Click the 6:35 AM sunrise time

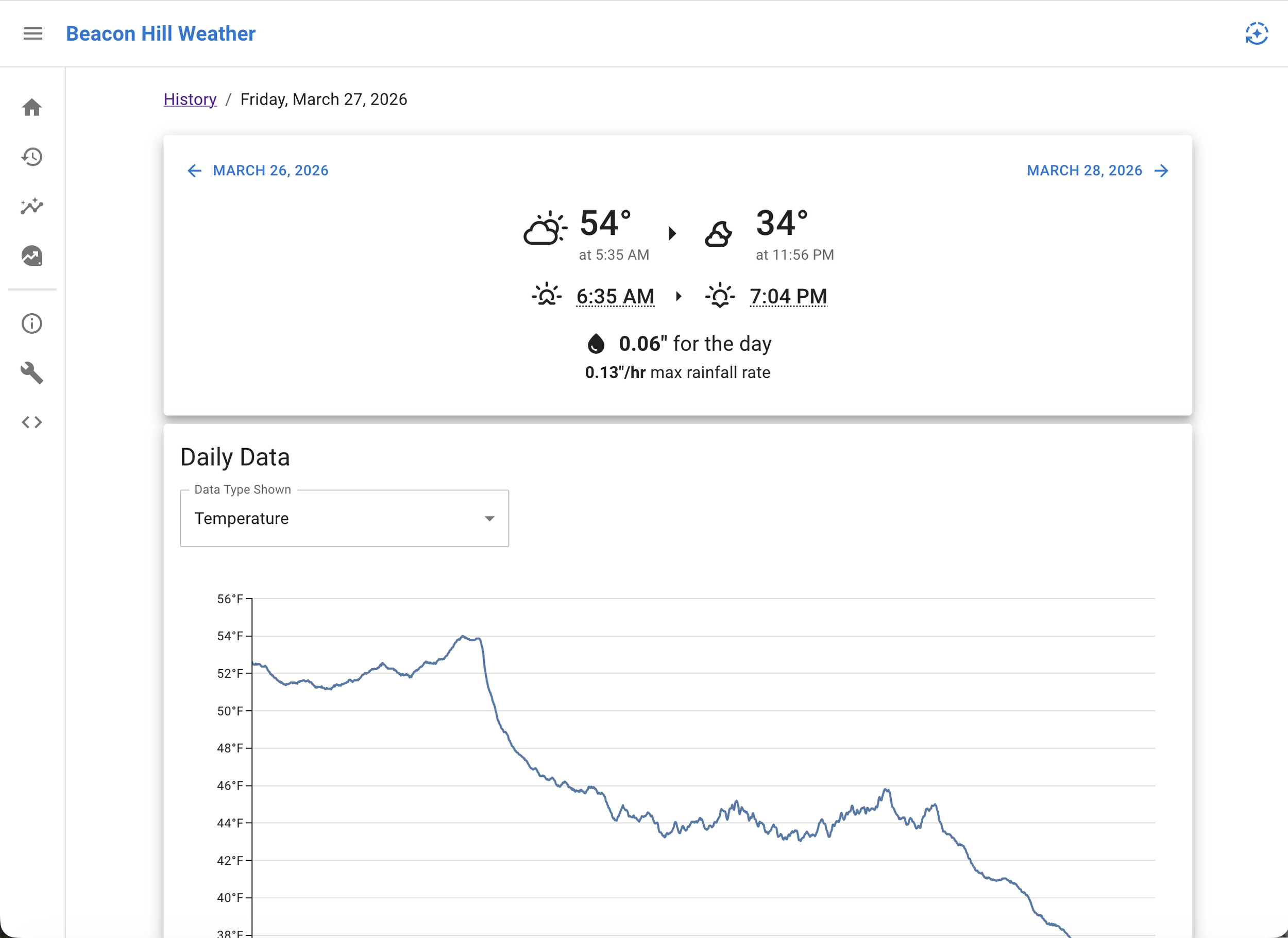coord(615,296)
